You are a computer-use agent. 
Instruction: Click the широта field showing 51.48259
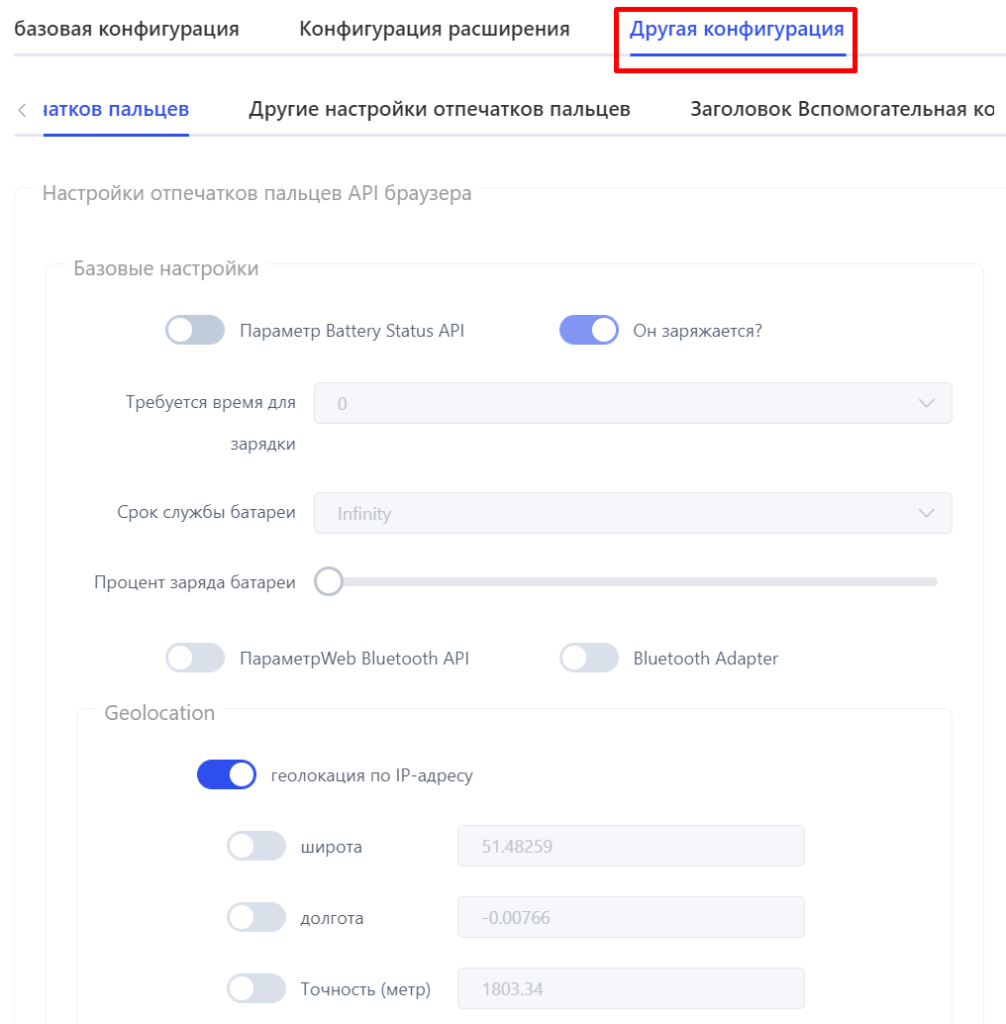click(x=630, y=846)
